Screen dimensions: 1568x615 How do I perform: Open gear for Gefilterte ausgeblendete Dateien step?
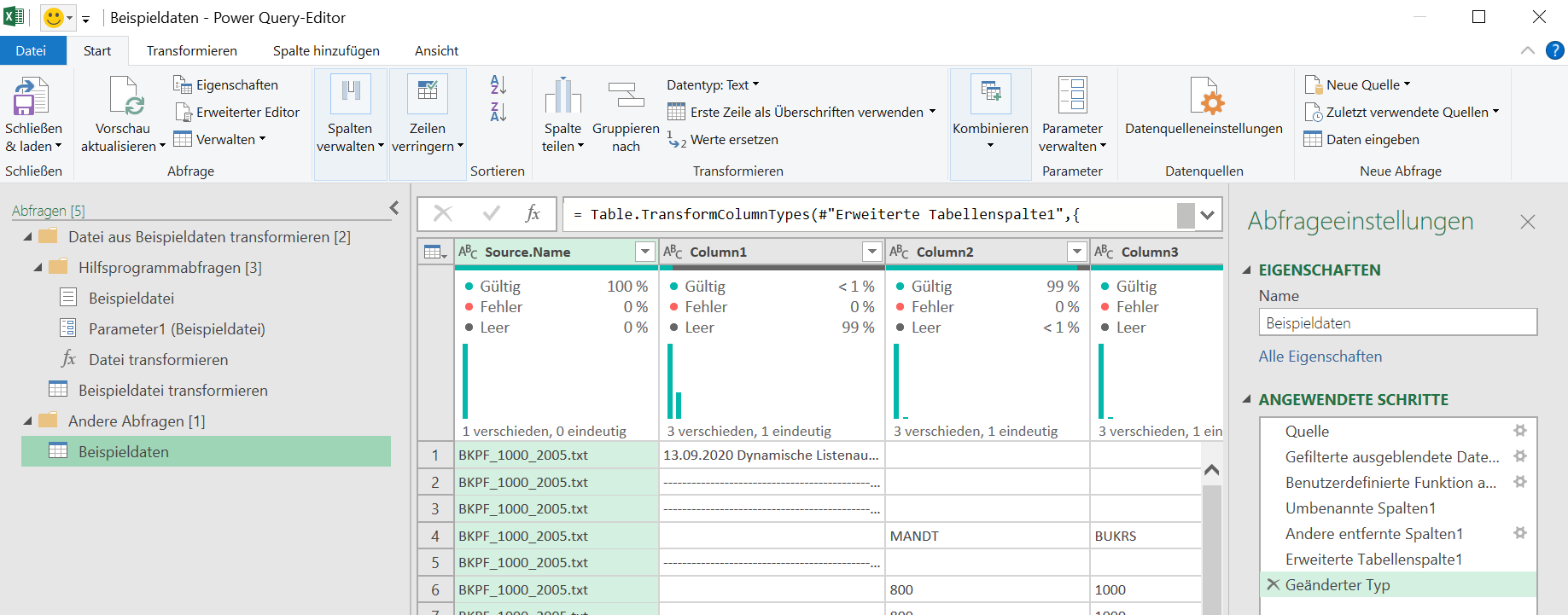click(1520, 456)
